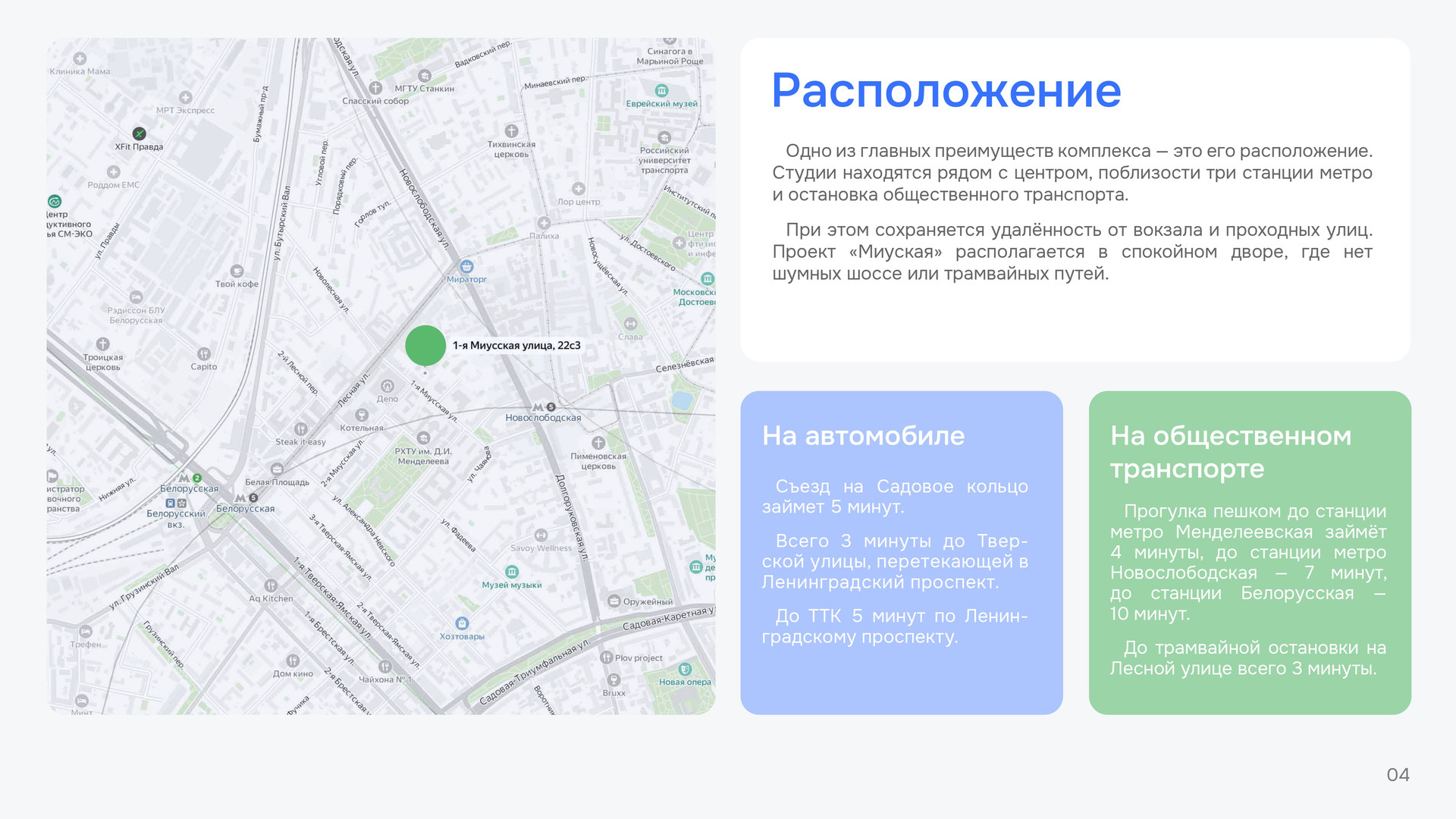Click the Новослободская metro station icon
This screenshot has height=819, width=1456.
tap(538, 407)
